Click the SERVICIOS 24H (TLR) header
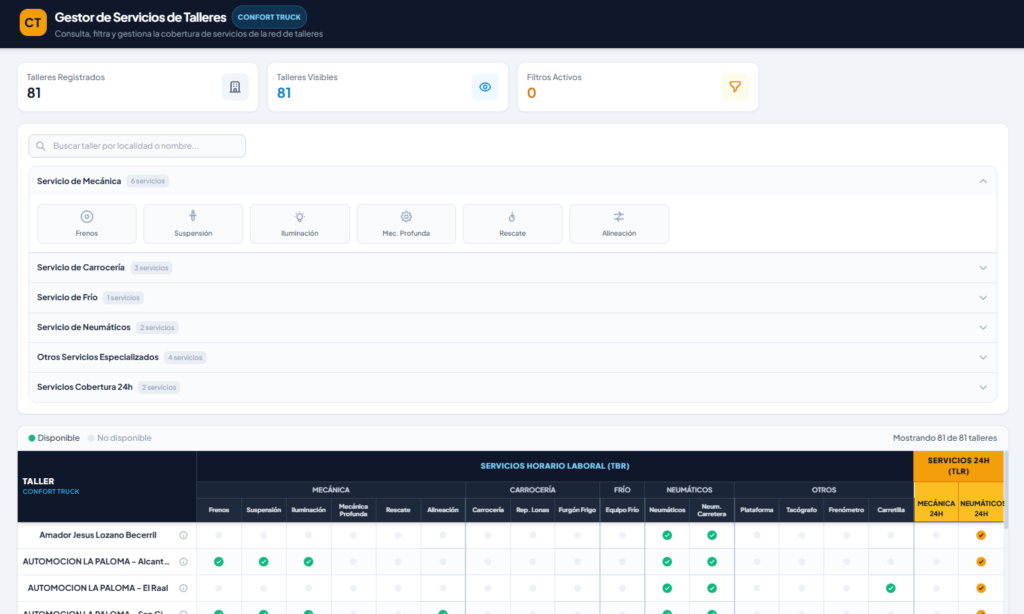The width and height of the screenshot is (1024, 614). pyautogui.click(x=958, y=466)
